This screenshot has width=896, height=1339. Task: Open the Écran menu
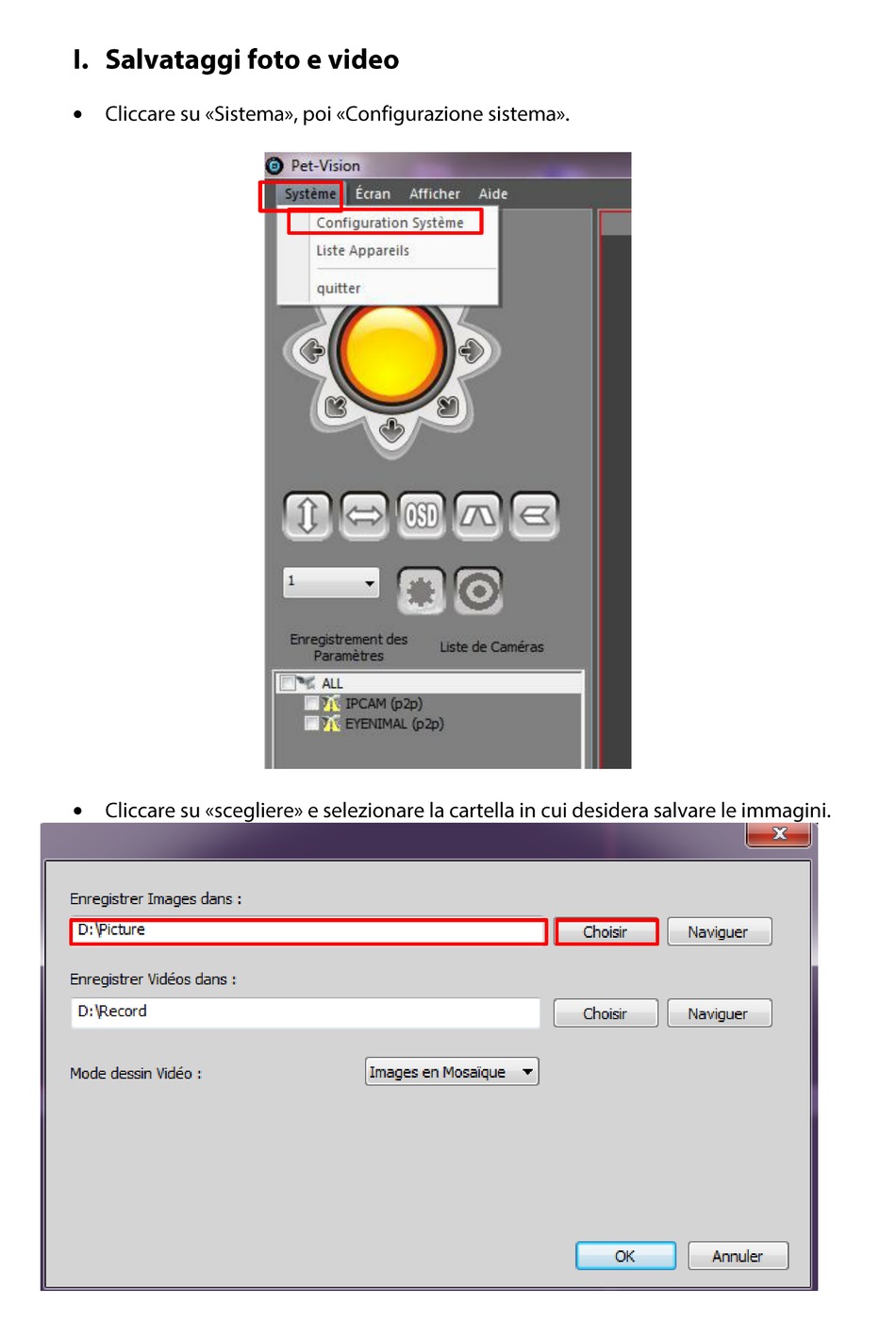373,193
